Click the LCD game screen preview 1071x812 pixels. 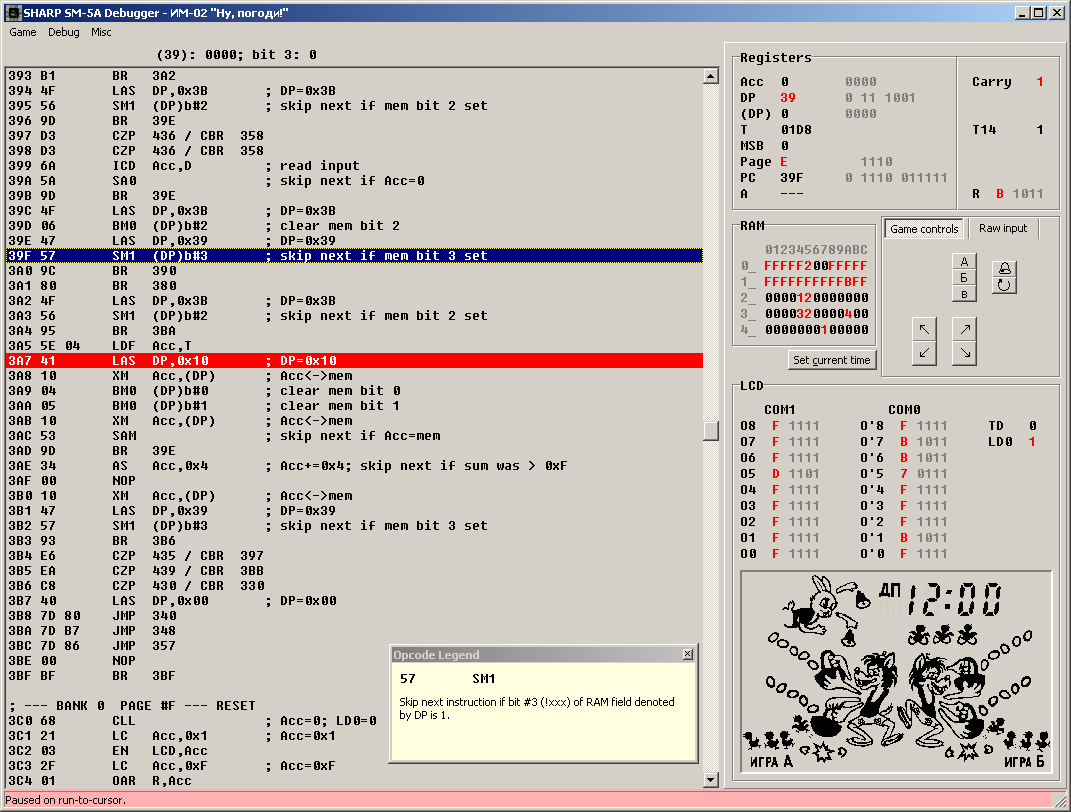(896, 673)
